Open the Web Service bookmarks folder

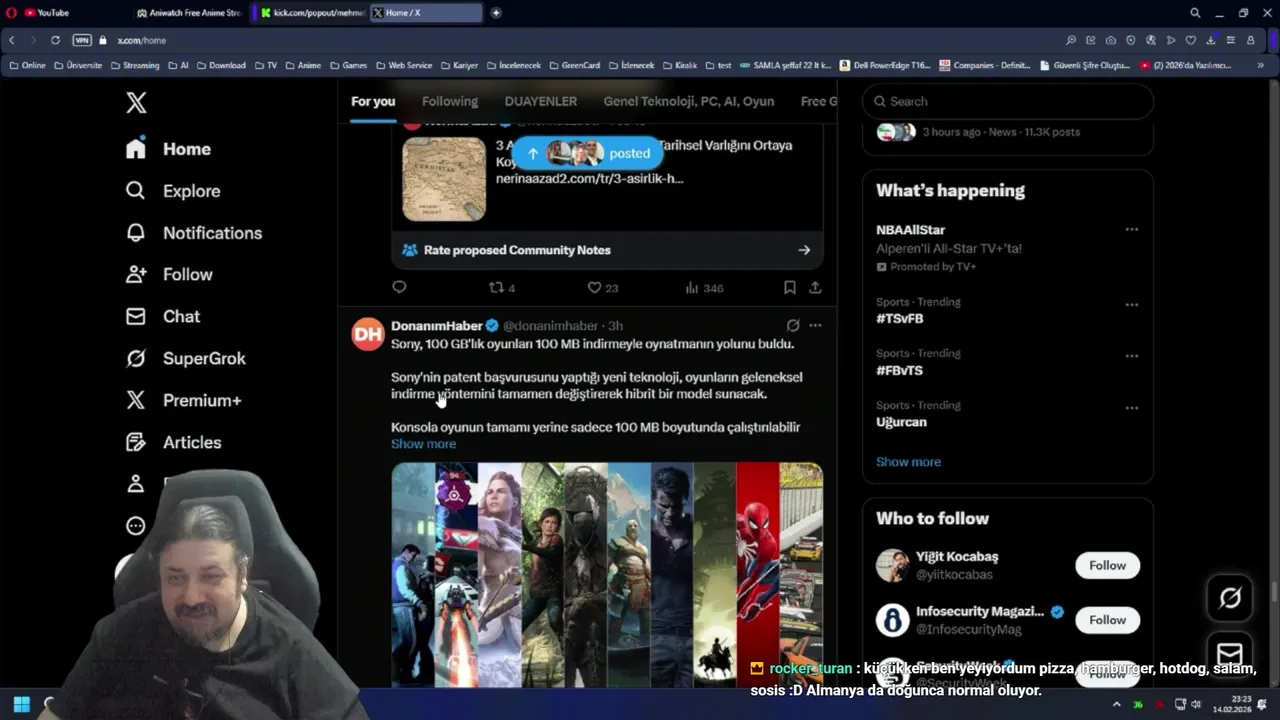[404, 65]
